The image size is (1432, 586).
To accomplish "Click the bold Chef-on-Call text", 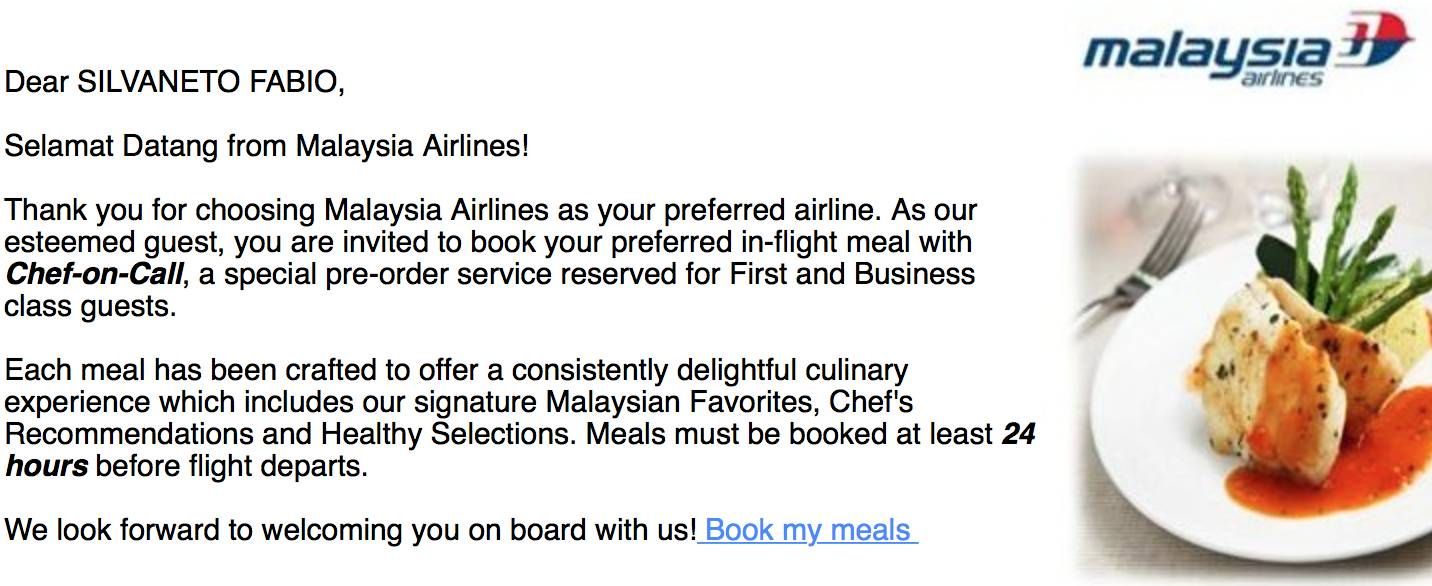I will pyautogui.click(x=95, y=274).
